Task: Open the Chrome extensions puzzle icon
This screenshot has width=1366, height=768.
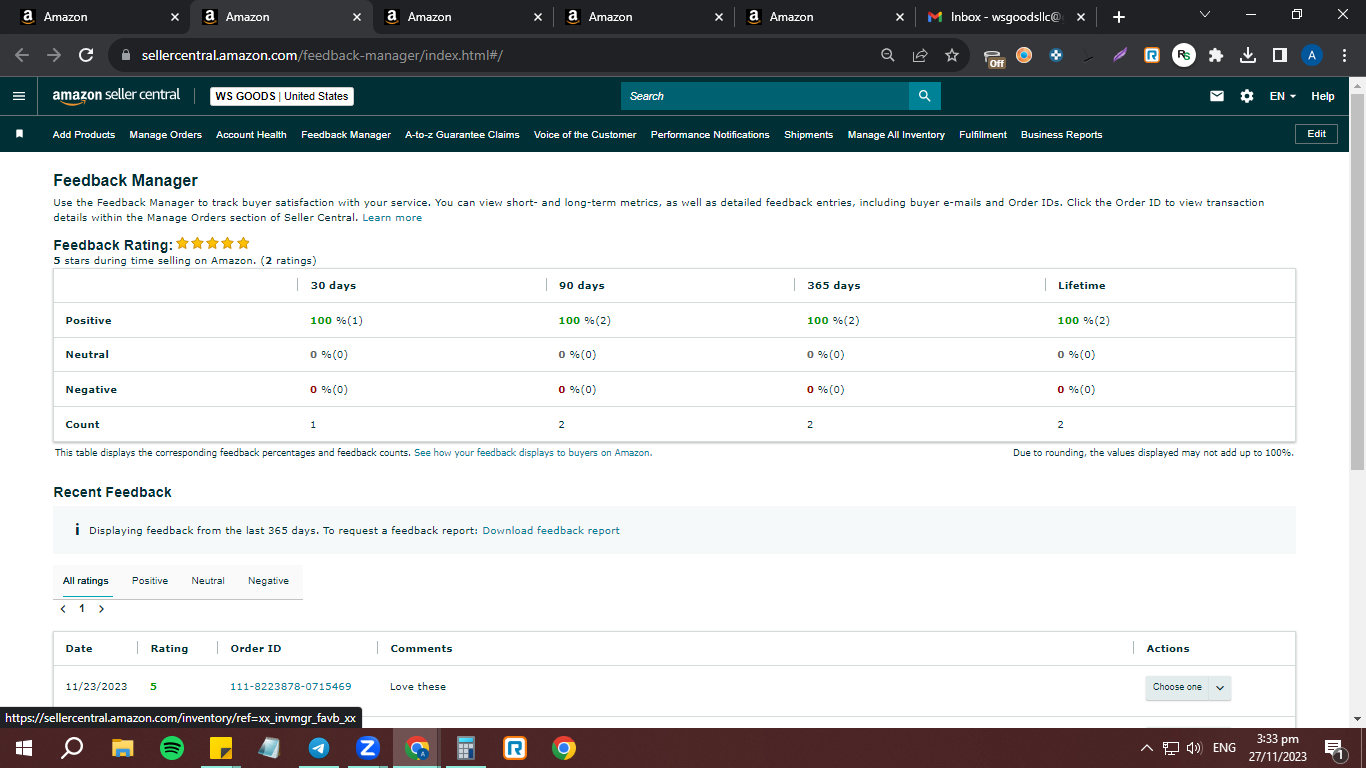Action: pos(1216,56)
